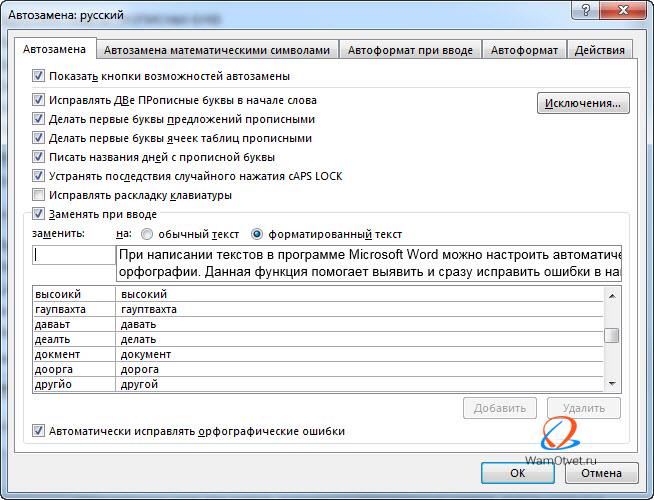Enable Исправлять раскладку клавиатуры checkbox

[38, 195]
